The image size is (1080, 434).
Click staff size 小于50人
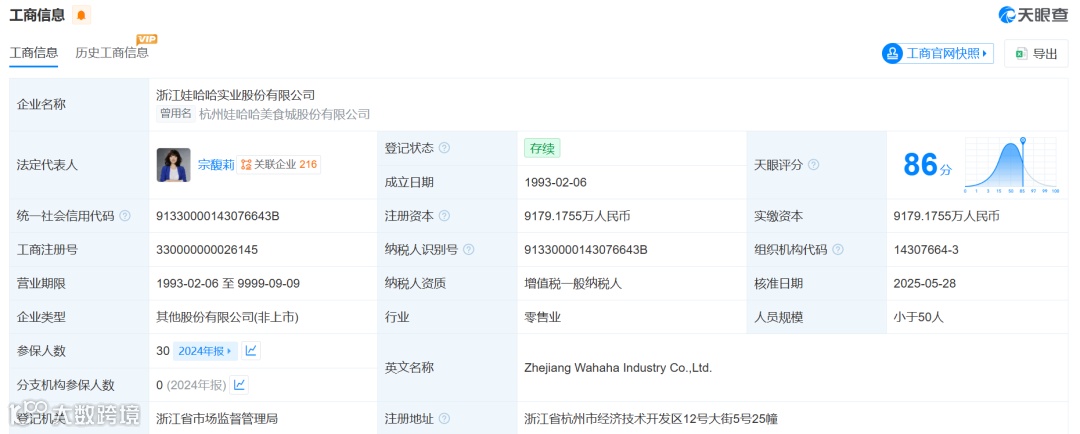click(x=918, y=317)
